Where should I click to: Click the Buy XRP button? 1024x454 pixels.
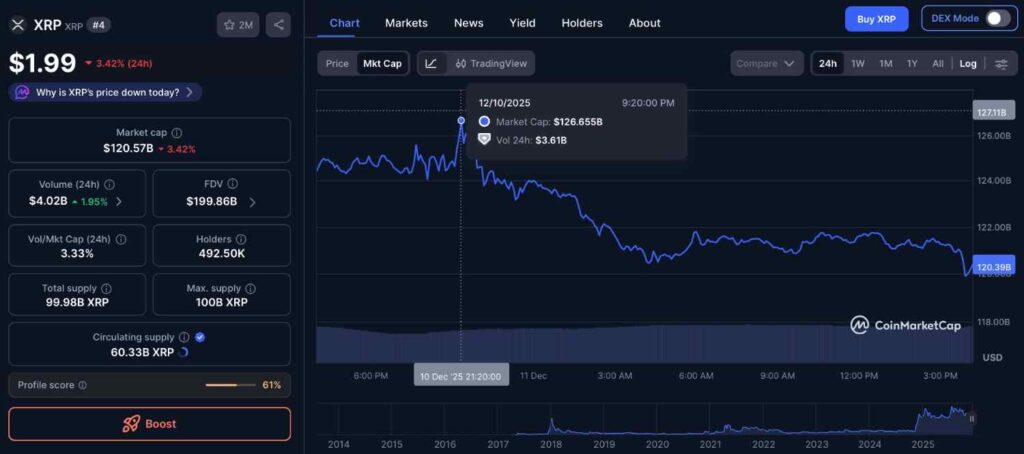click(877, 19)
